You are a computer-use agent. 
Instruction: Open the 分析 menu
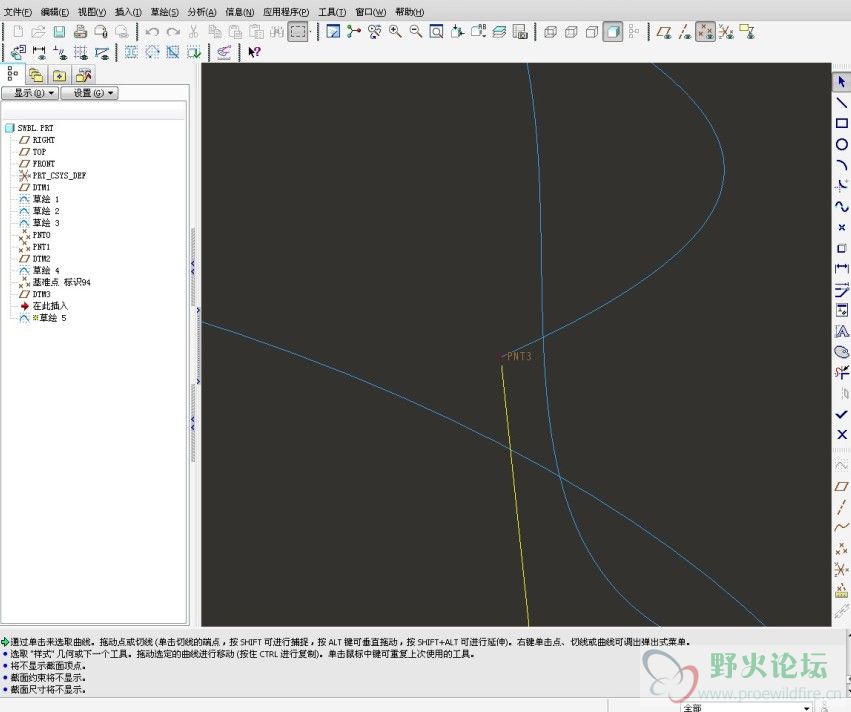click(x=202, y=12)
